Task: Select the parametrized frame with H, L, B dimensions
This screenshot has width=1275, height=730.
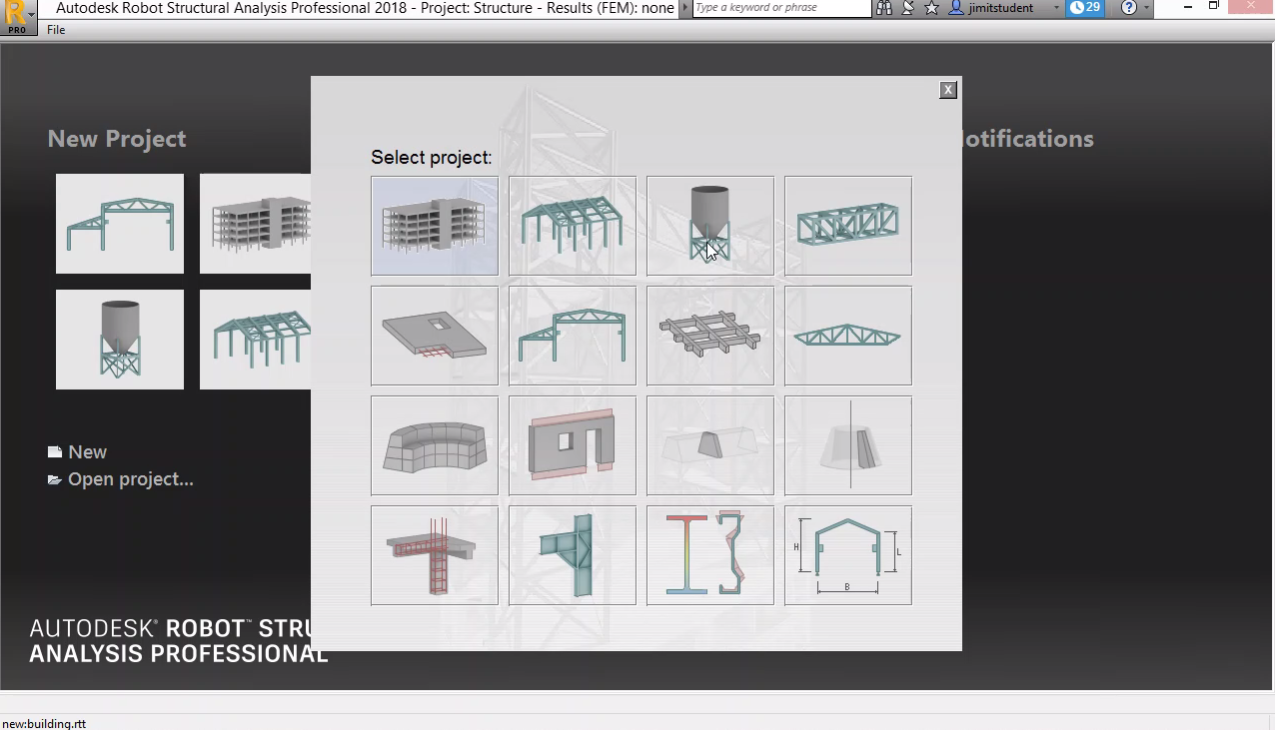Action: (x=848, y=555)
